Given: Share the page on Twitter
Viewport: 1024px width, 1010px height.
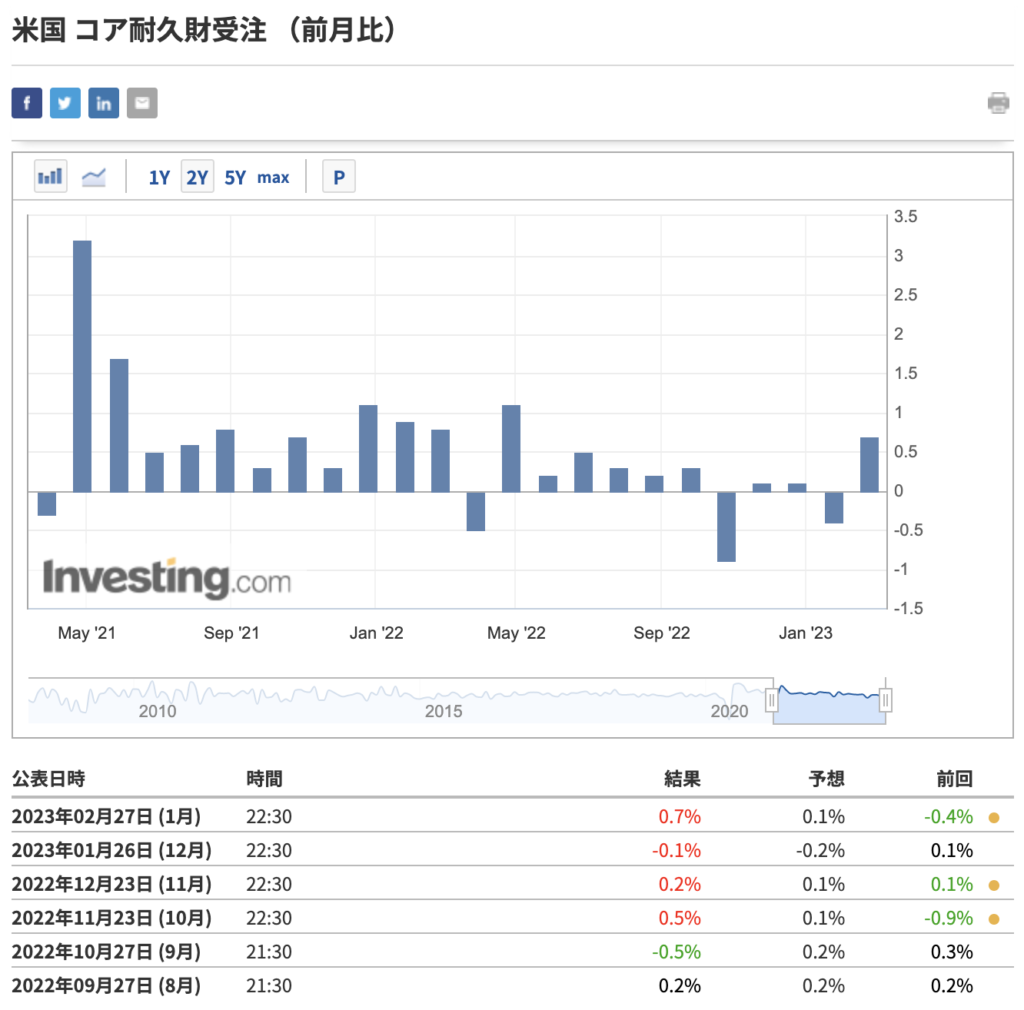Looking at the screenshot, I should click(x=65, y=103).
